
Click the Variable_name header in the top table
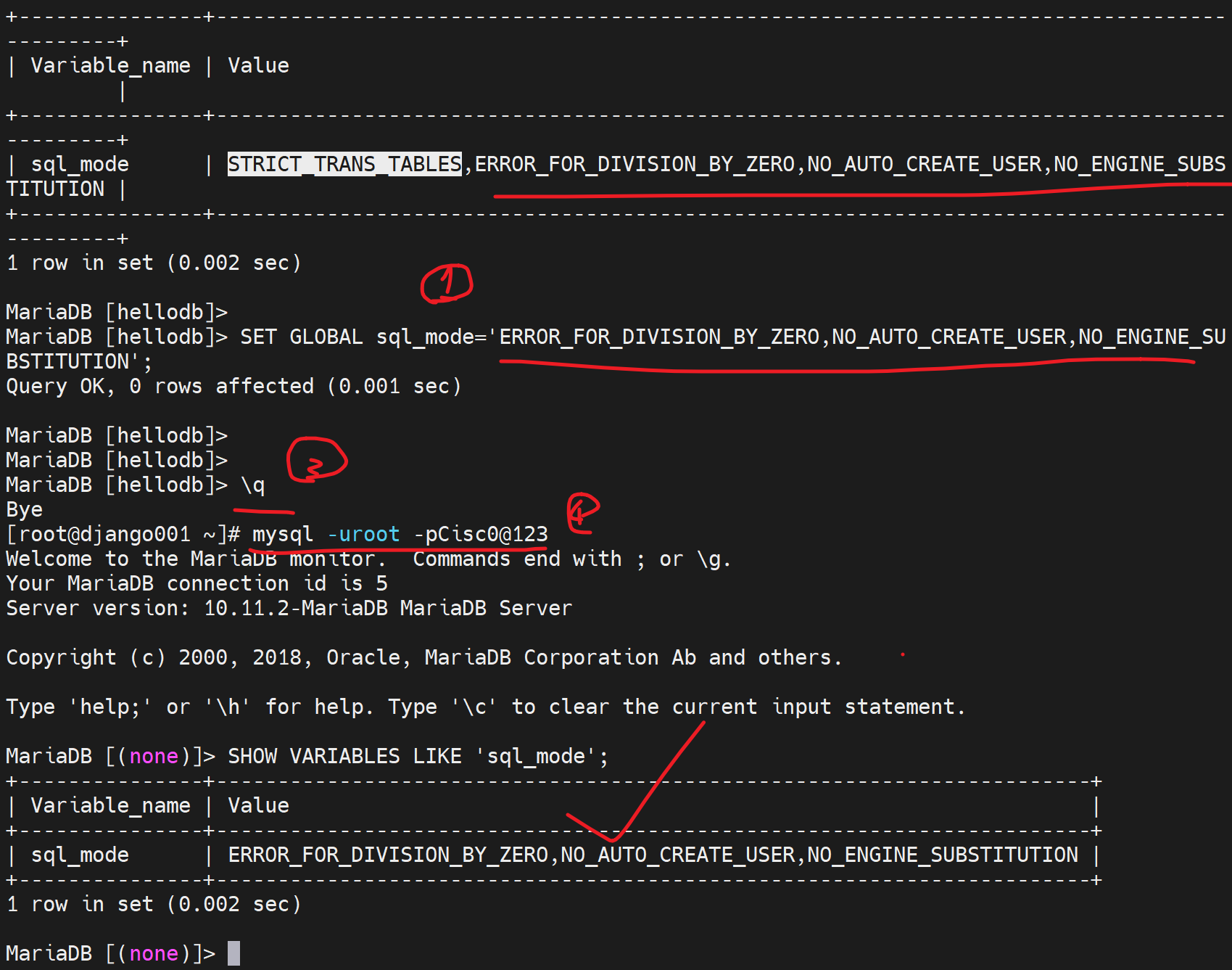(x=110, y=65)
